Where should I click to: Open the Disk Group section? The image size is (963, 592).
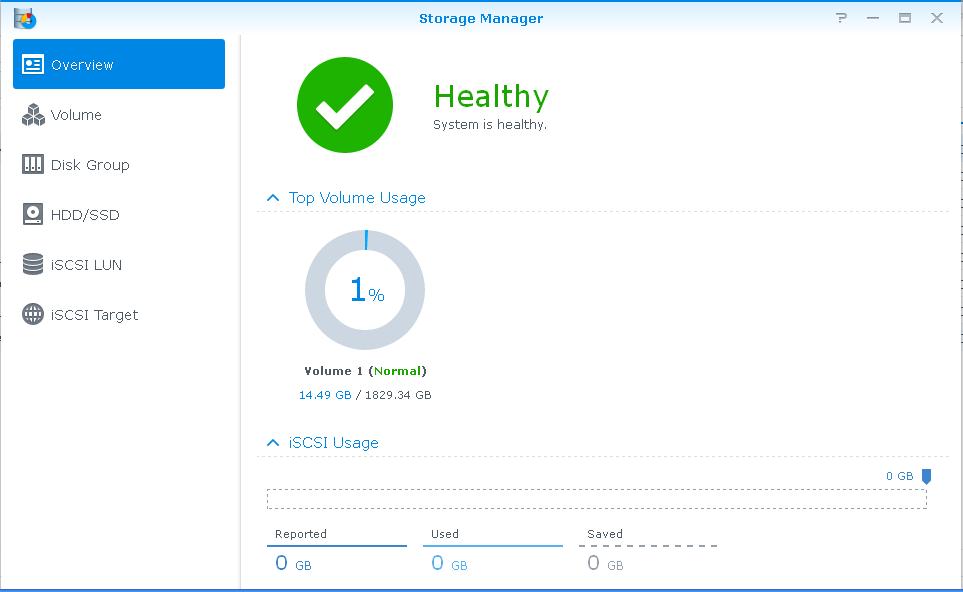coord(119,165)
